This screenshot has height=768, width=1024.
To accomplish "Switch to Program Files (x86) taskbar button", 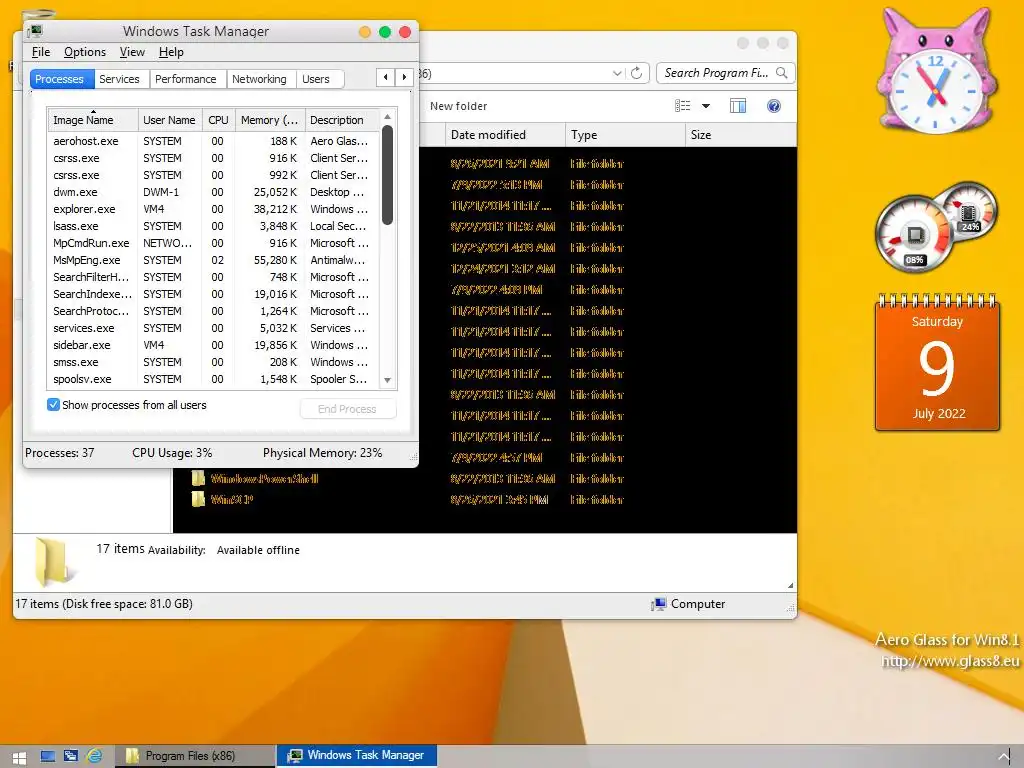I will pyautogui.click(x=195, y=756).
